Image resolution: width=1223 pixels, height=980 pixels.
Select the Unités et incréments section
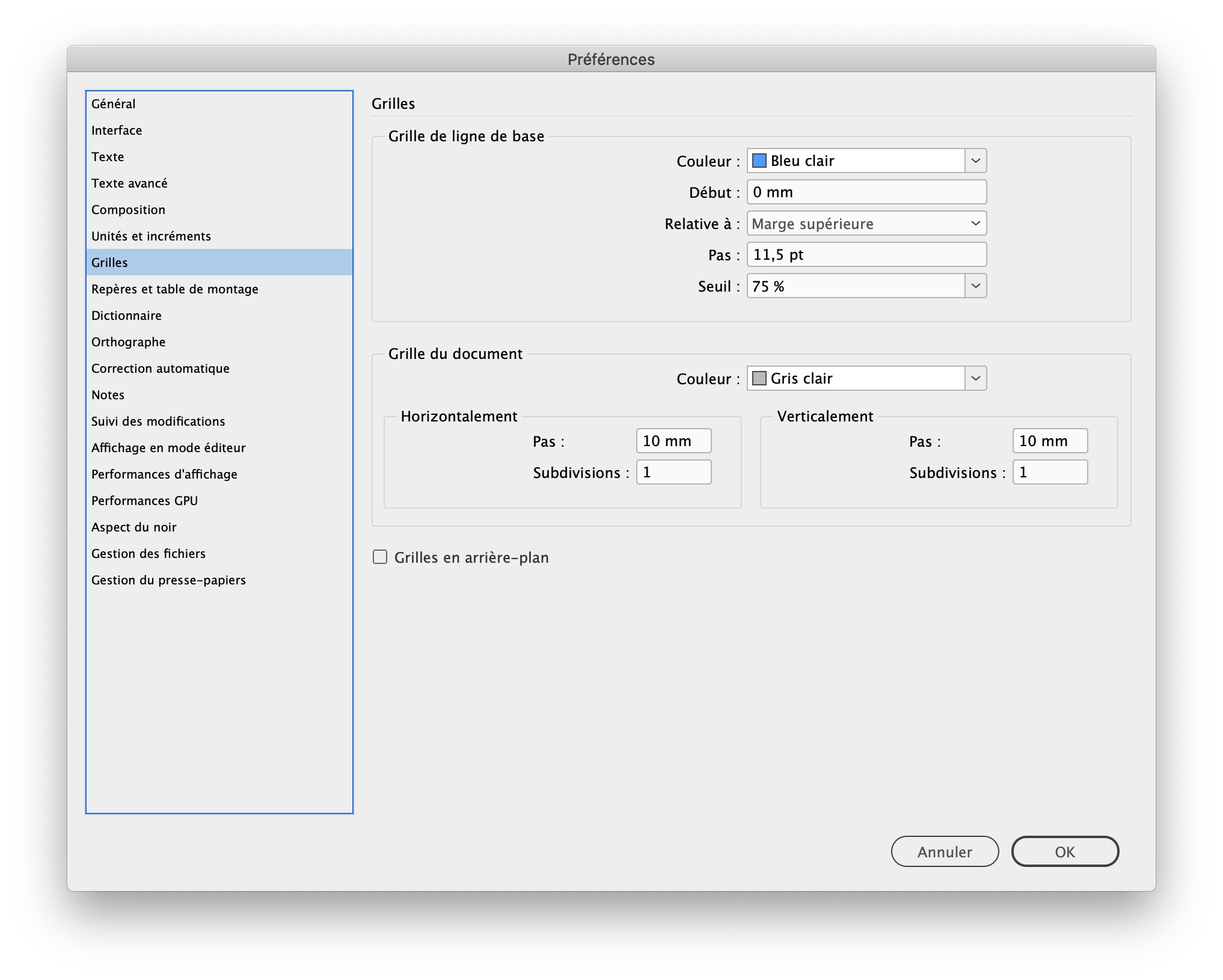click(153, 235)
